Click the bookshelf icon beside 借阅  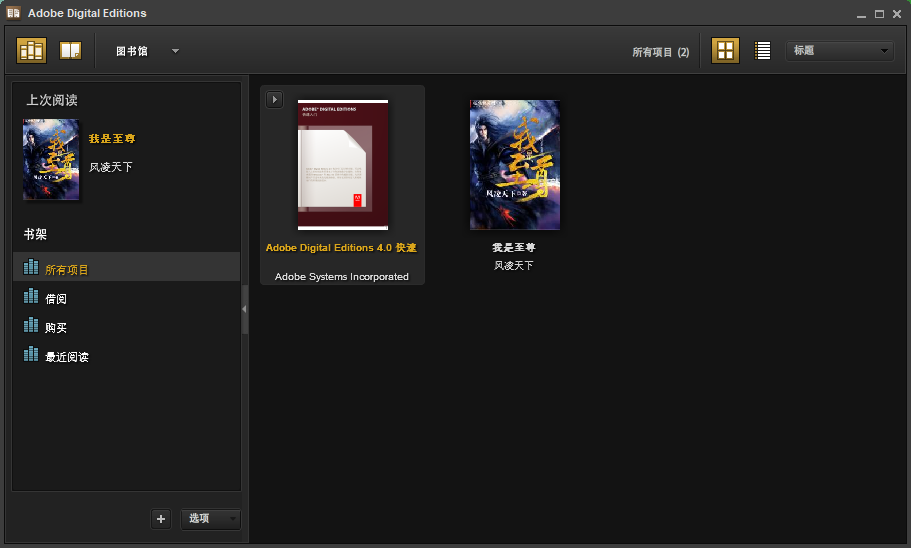point(31,296)
